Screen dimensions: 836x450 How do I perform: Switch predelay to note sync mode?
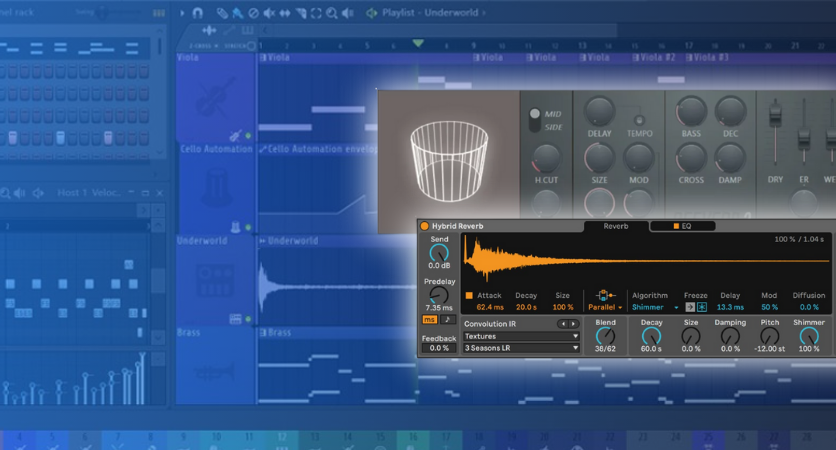pos(447,320)
